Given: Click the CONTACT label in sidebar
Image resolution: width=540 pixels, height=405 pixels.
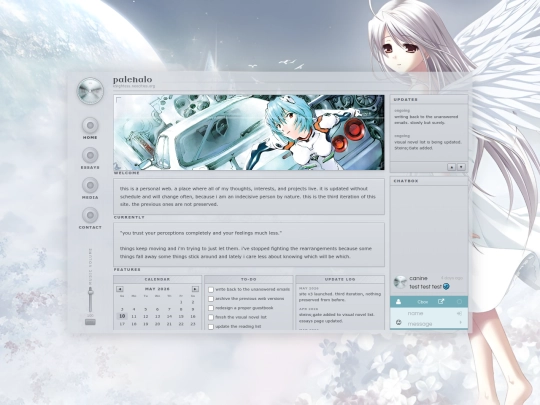Looking at the screenshot, I should pyautogui.click(x=90, y=227).
